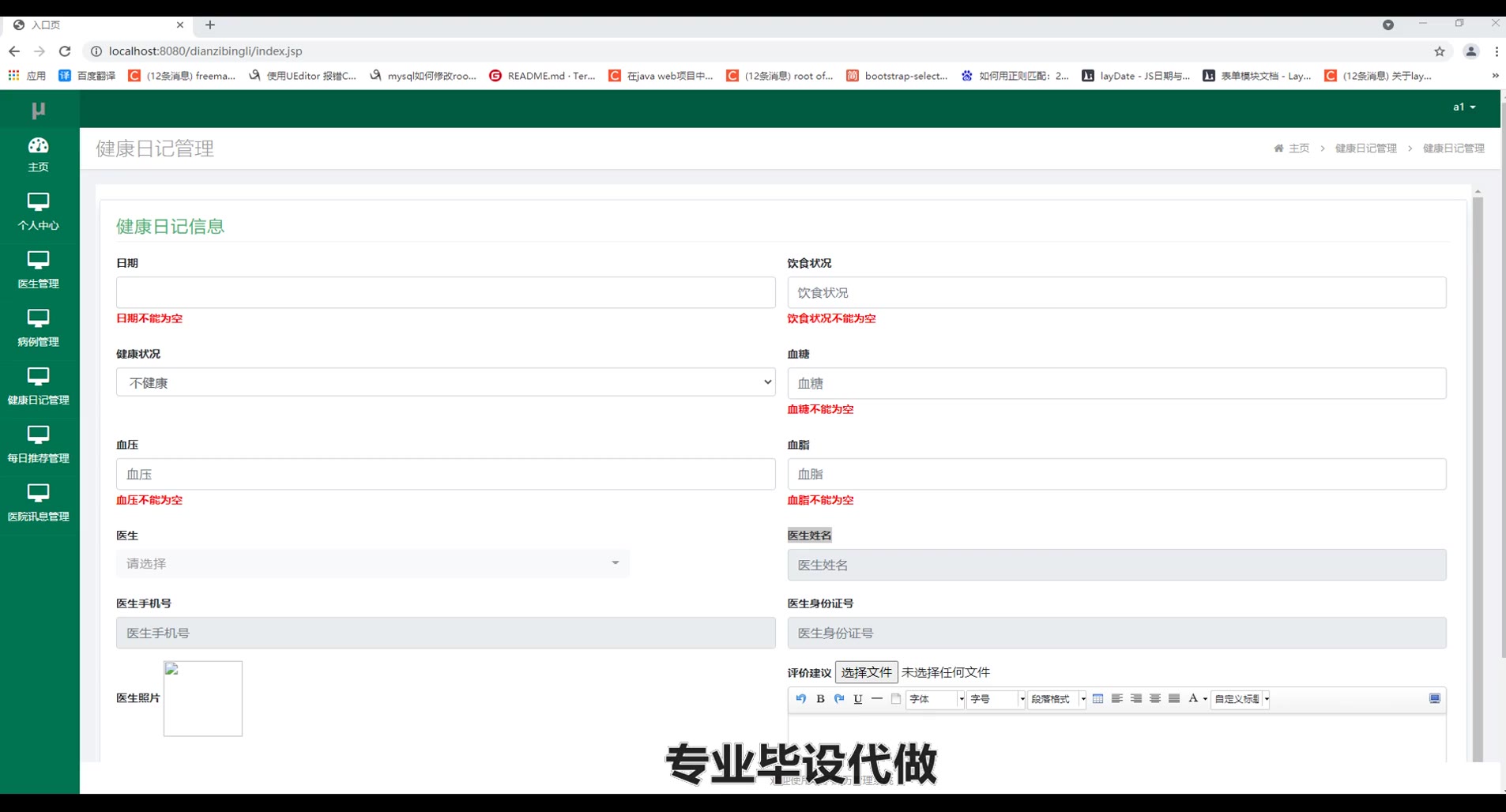
Task: Open 百度翻译 bookmark
Action: point(88,76)
